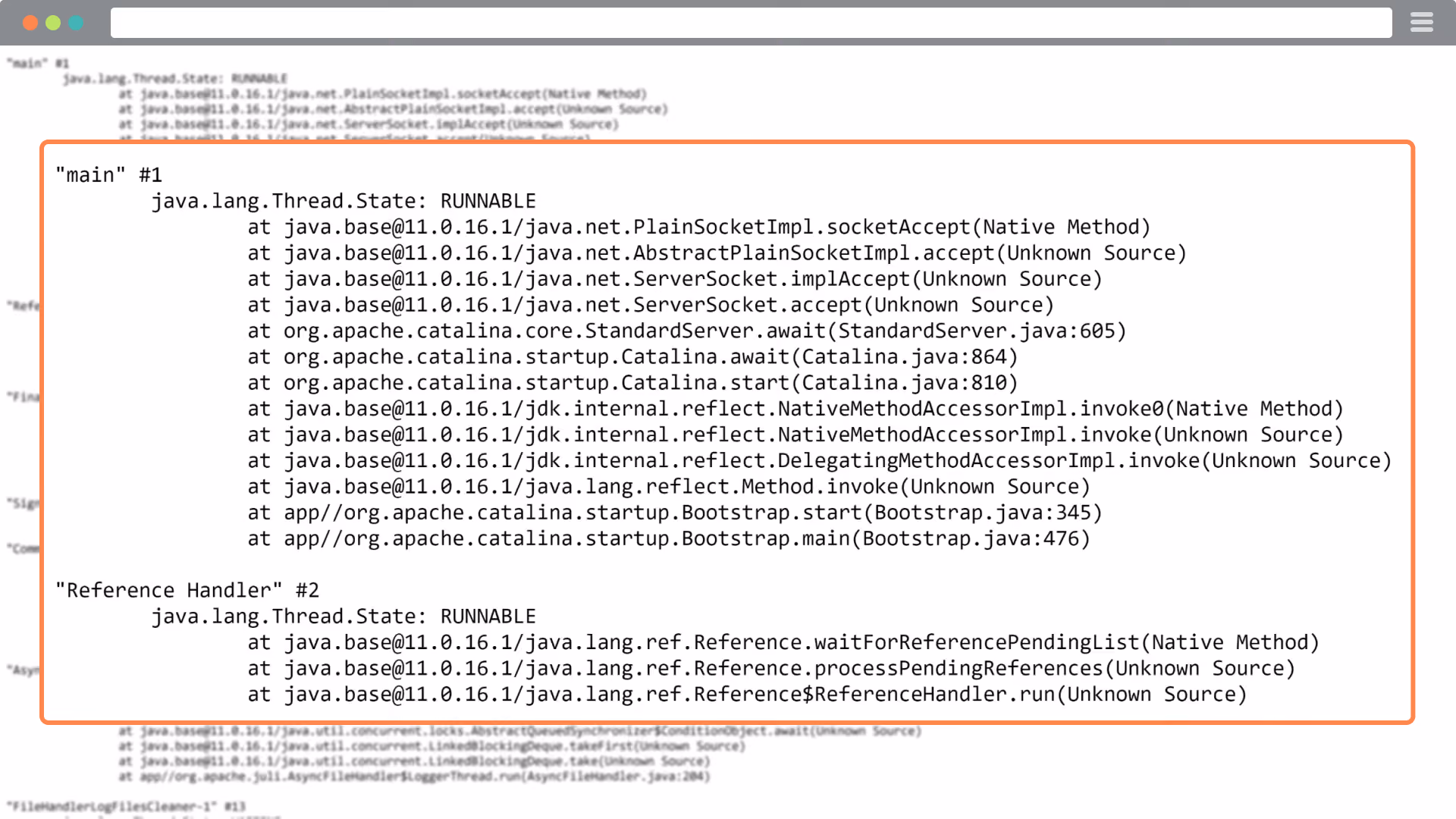Select the '"Reference Handler" #2' thread header
The width and height of the screenshot is (1456, 819).
point(187,591)
